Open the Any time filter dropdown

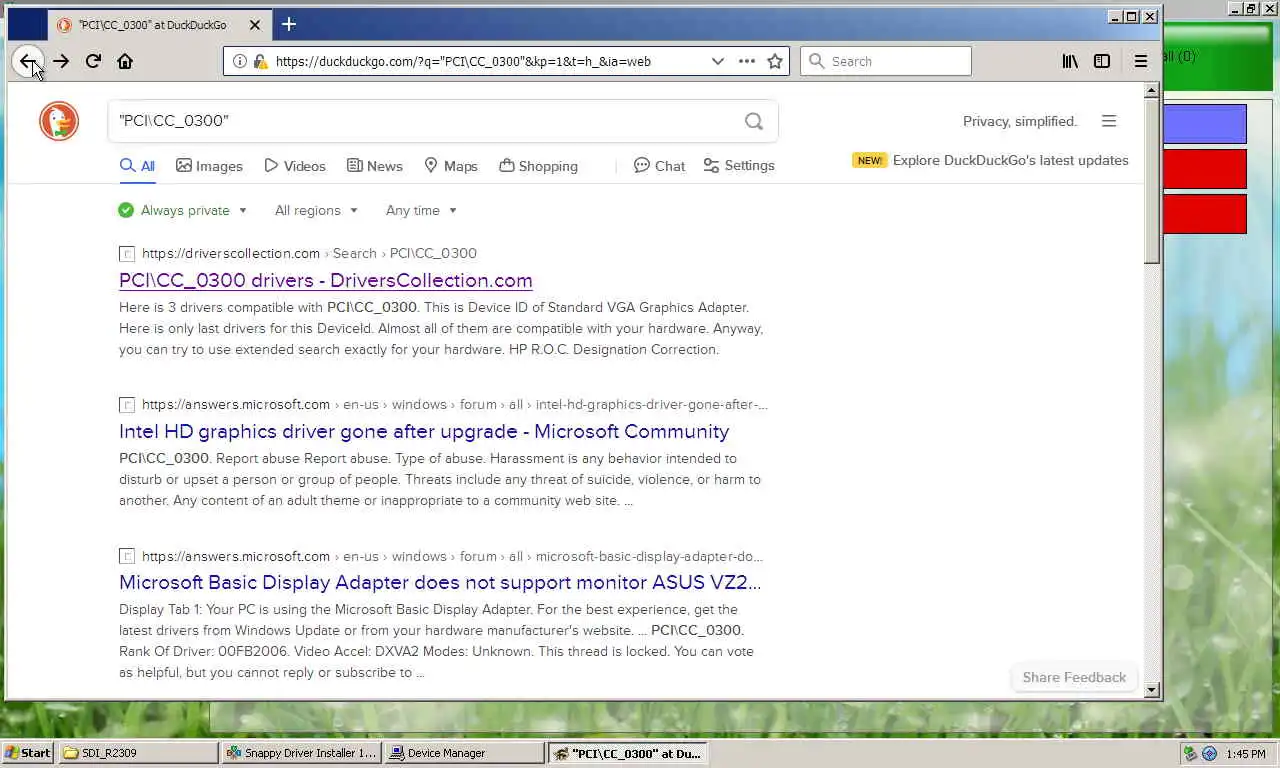click(x=421, y=210)
